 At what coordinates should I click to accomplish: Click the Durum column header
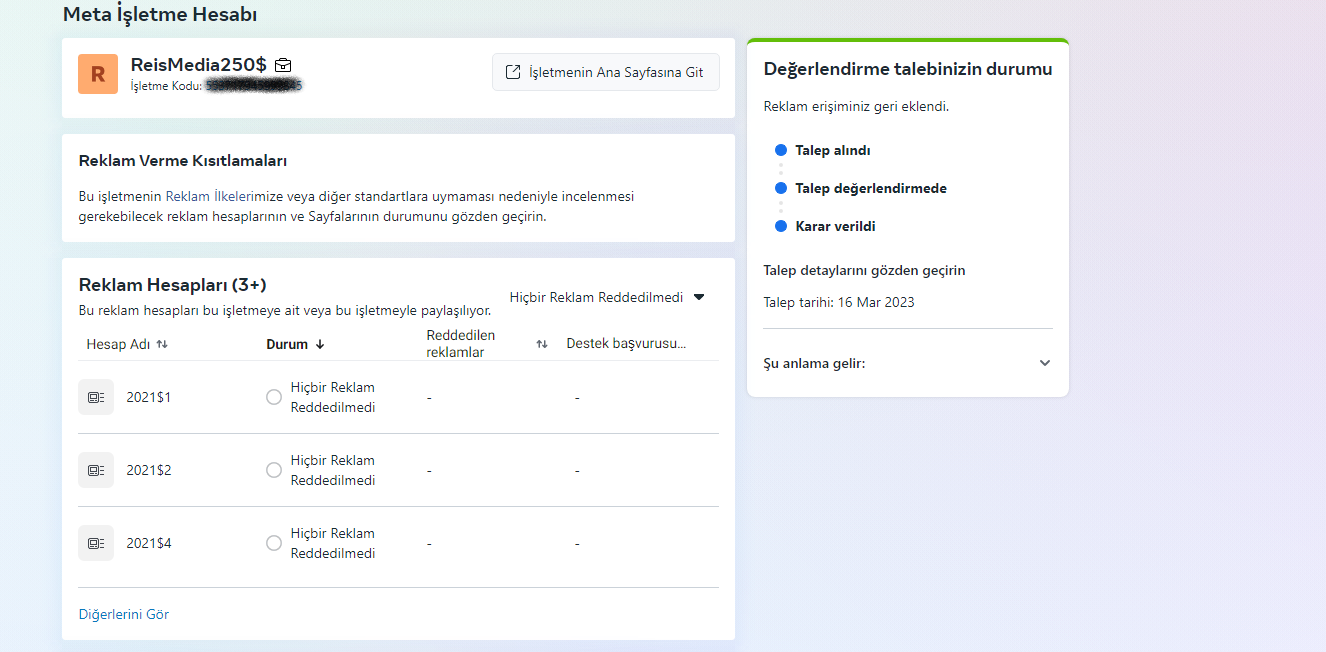coord(287,344)
